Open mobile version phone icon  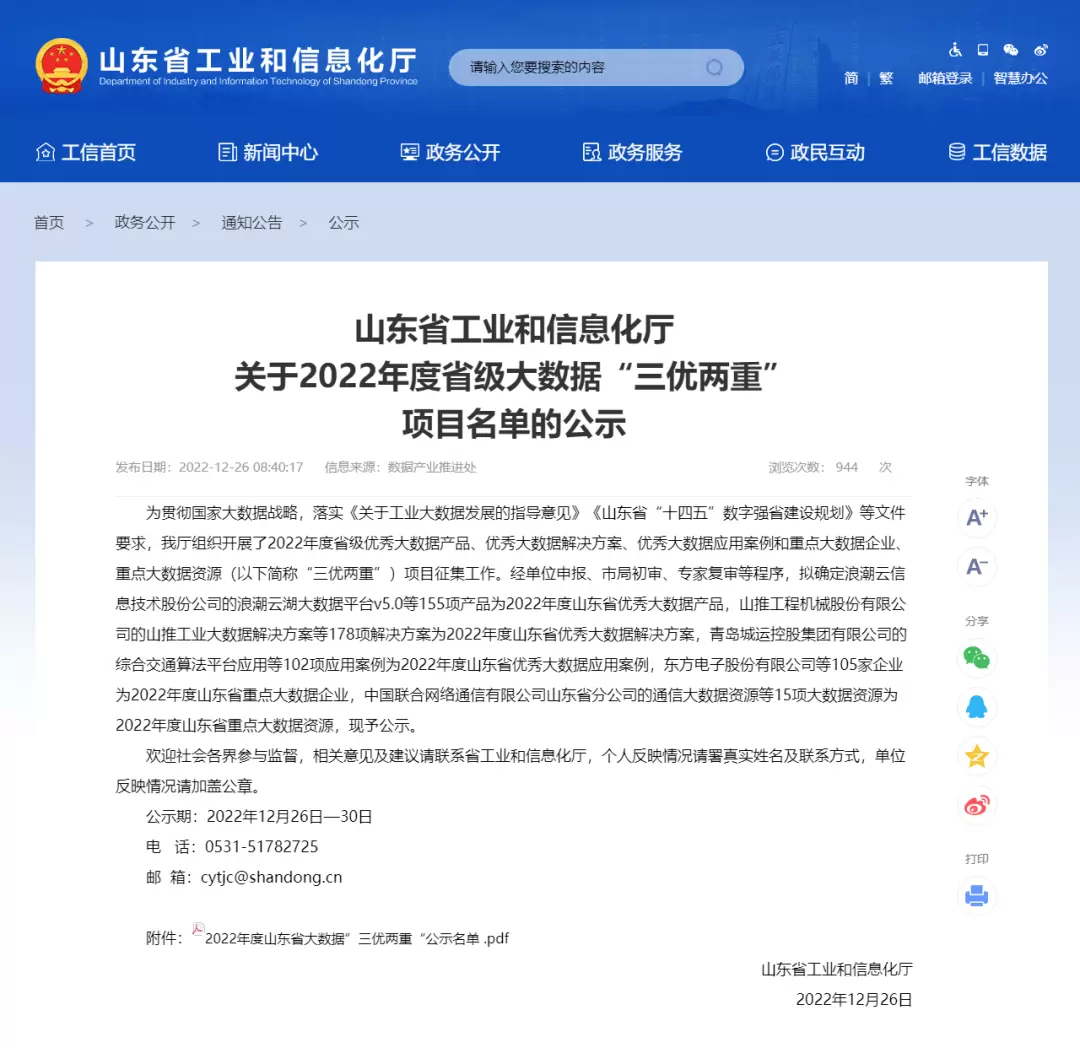tap(983, 50)
